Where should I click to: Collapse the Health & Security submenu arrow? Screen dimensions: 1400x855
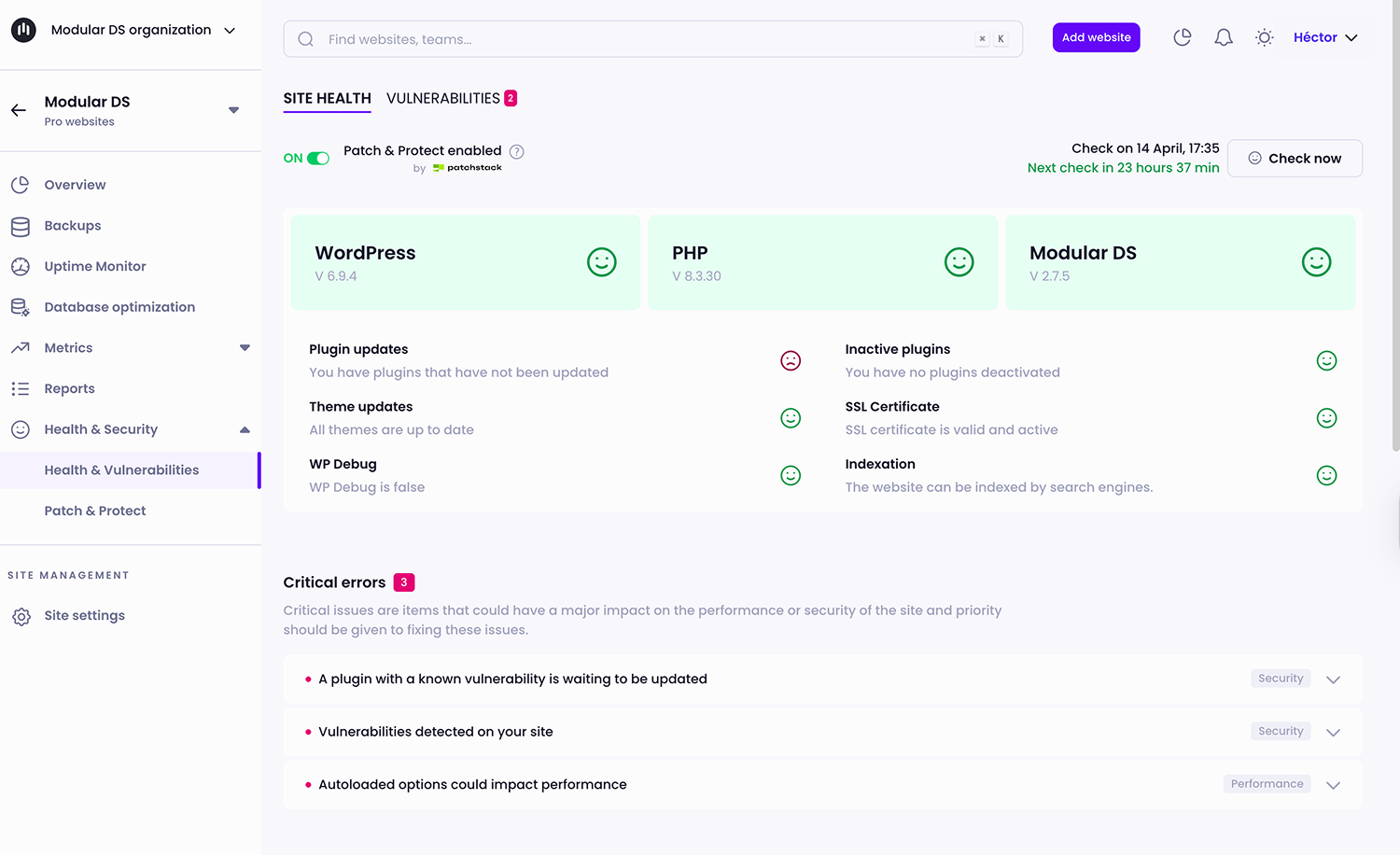click(245, 429)
